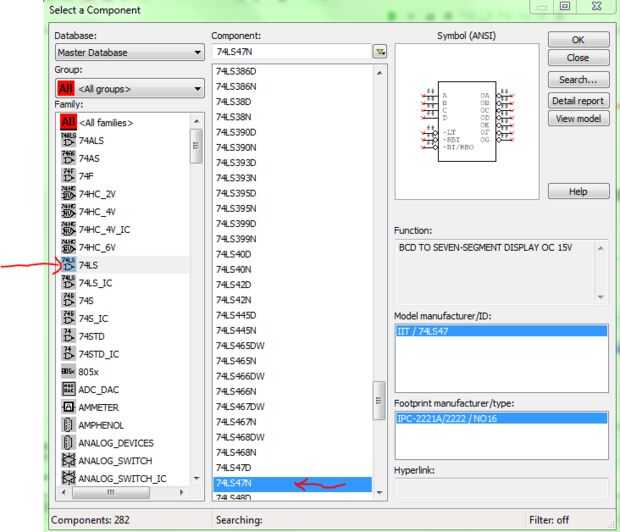Choose the ANALOG_SWITCH_IC family icon
This screenshot has width=620, height=532.
68,478
